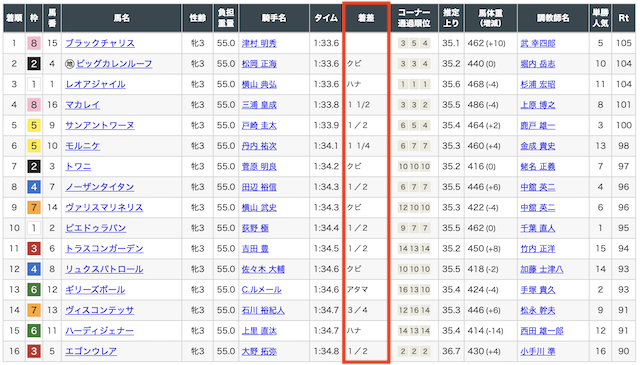Open trainer link 鹿戸 雄一
The height and width of the screenshot is (365, 640).
[x=538, y=125]
